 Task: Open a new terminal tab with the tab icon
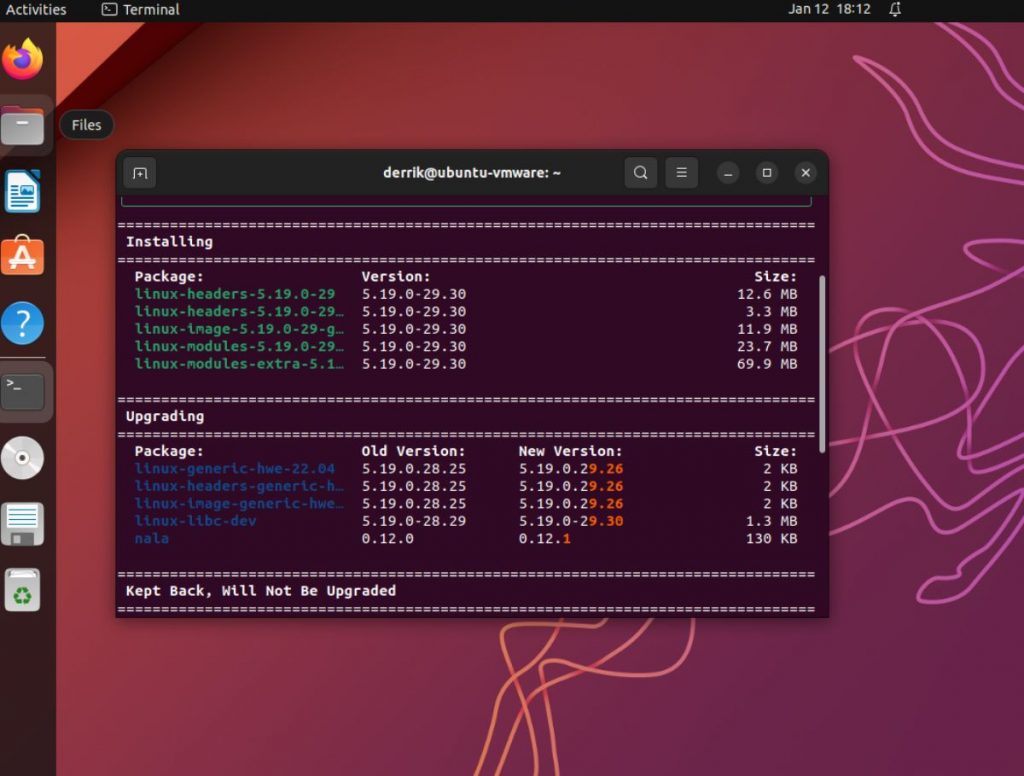140,172
